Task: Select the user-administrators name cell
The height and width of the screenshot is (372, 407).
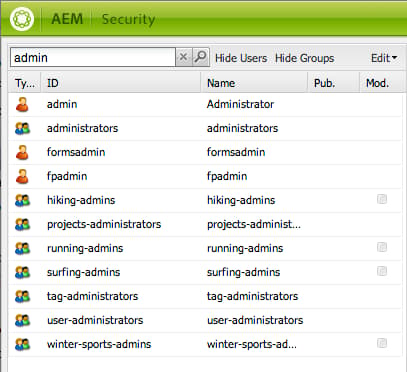Action: tap(255, 320)
